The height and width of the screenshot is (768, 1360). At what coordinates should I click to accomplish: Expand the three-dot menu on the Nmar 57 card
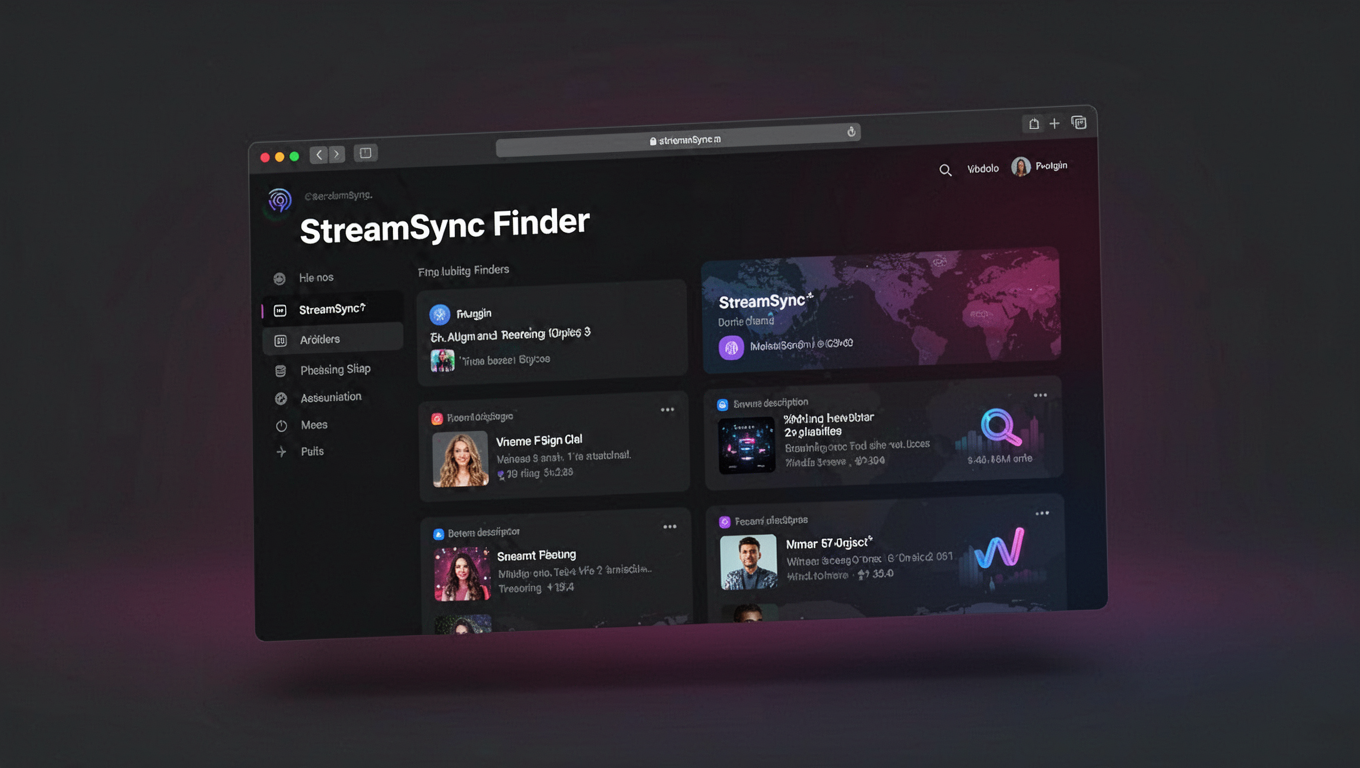[x=1042, y=512]
